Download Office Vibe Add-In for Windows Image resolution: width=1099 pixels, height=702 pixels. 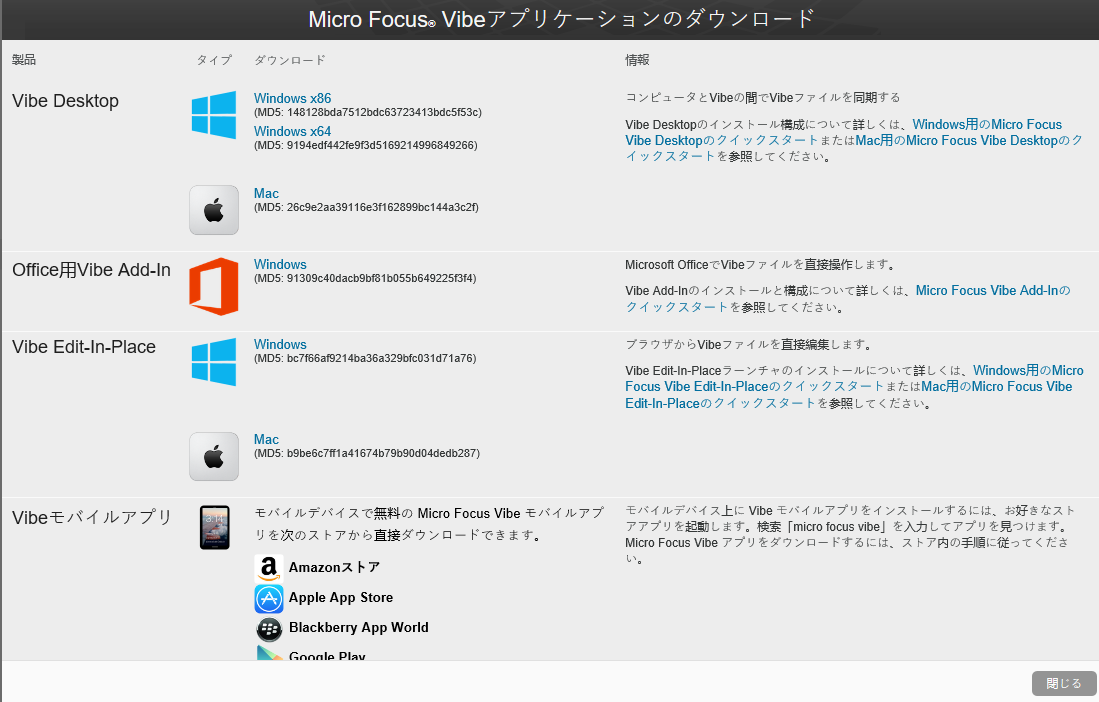coord(280,264)
